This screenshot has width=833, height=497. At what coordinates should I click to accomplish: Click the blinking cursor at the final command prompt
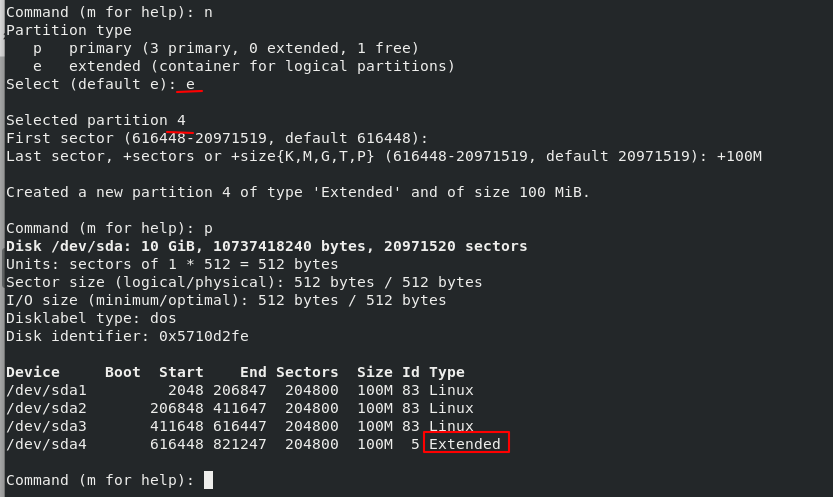[x=208, y=480]
